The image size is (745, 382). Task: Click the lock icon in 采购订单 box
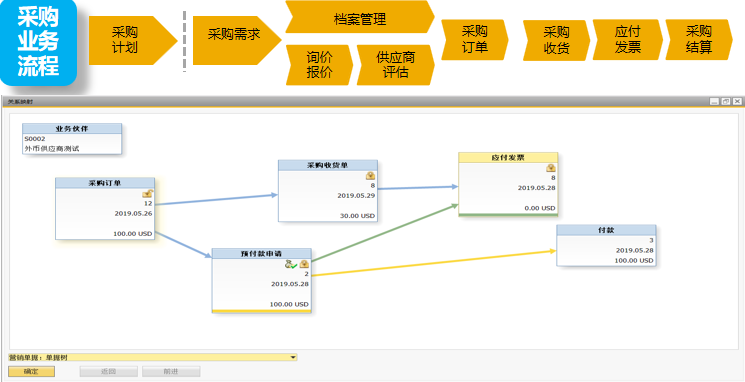click(x=147, y=193)
